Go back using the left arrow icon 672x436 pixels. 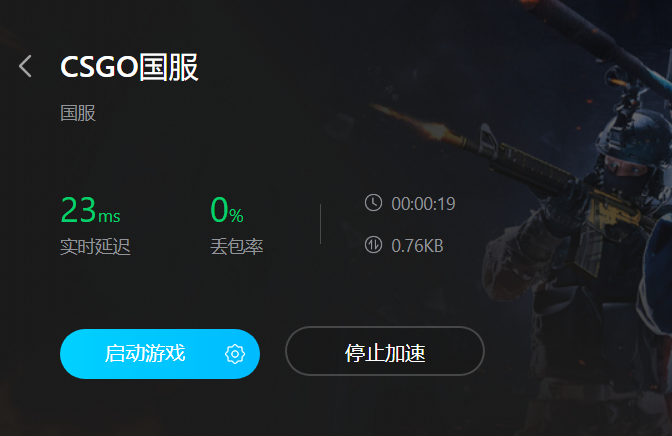coord(25,66)
